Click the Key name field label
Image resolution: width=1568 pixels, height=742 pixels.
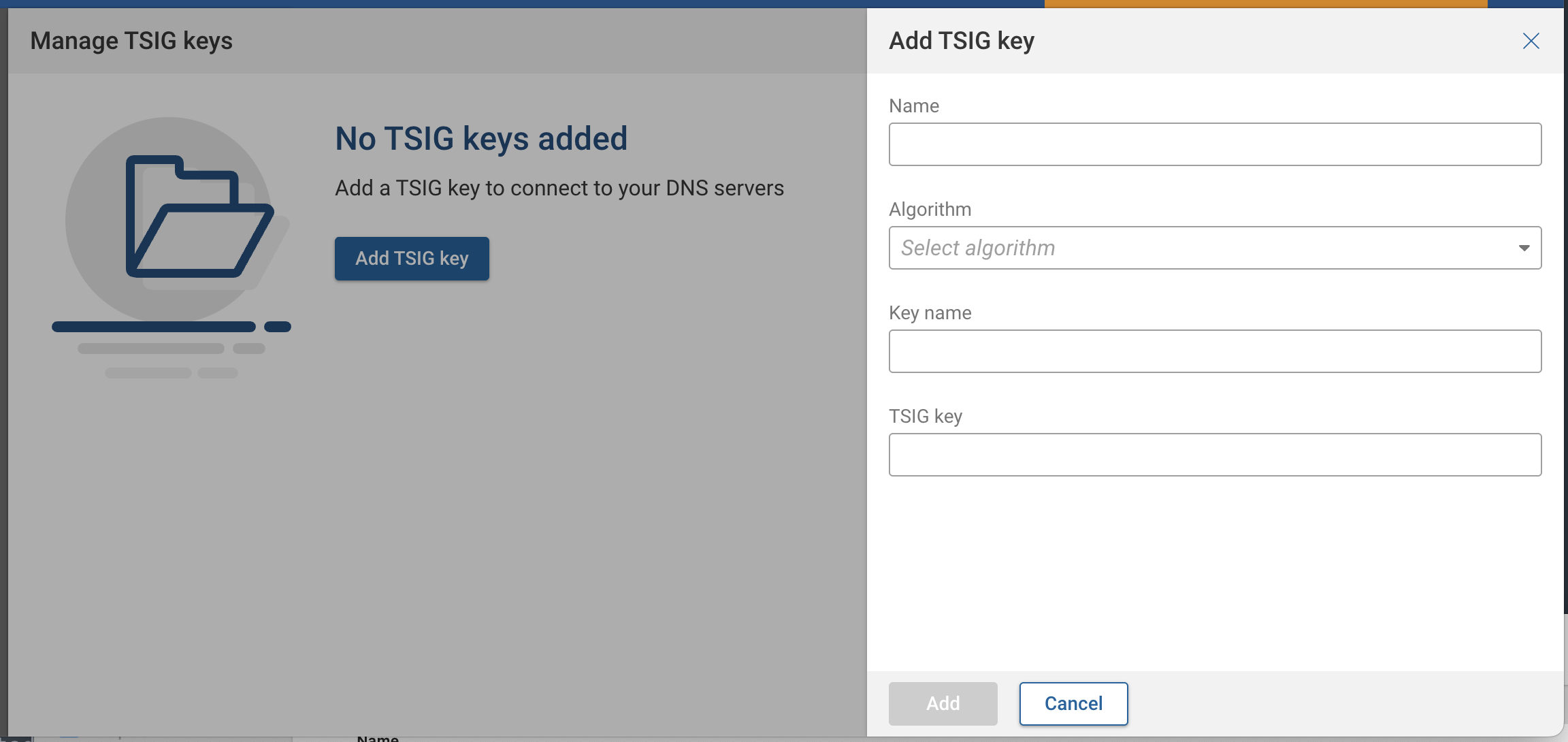coord(930,312)
